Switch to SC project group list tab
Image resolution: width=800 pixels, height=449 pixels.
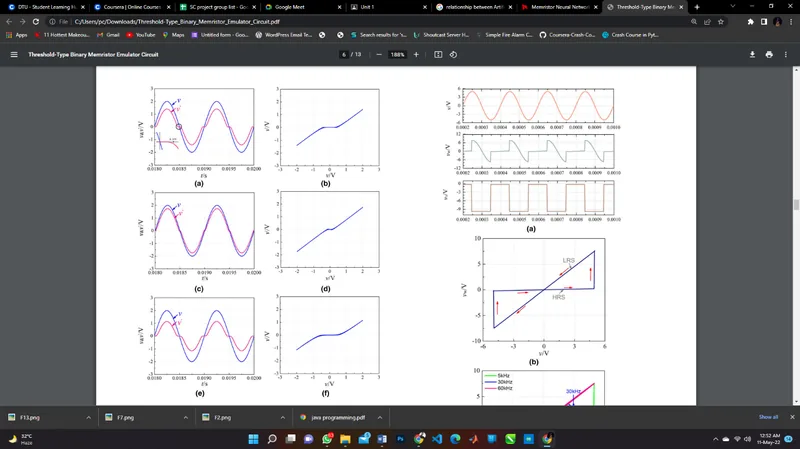click(x=217, y=7)
